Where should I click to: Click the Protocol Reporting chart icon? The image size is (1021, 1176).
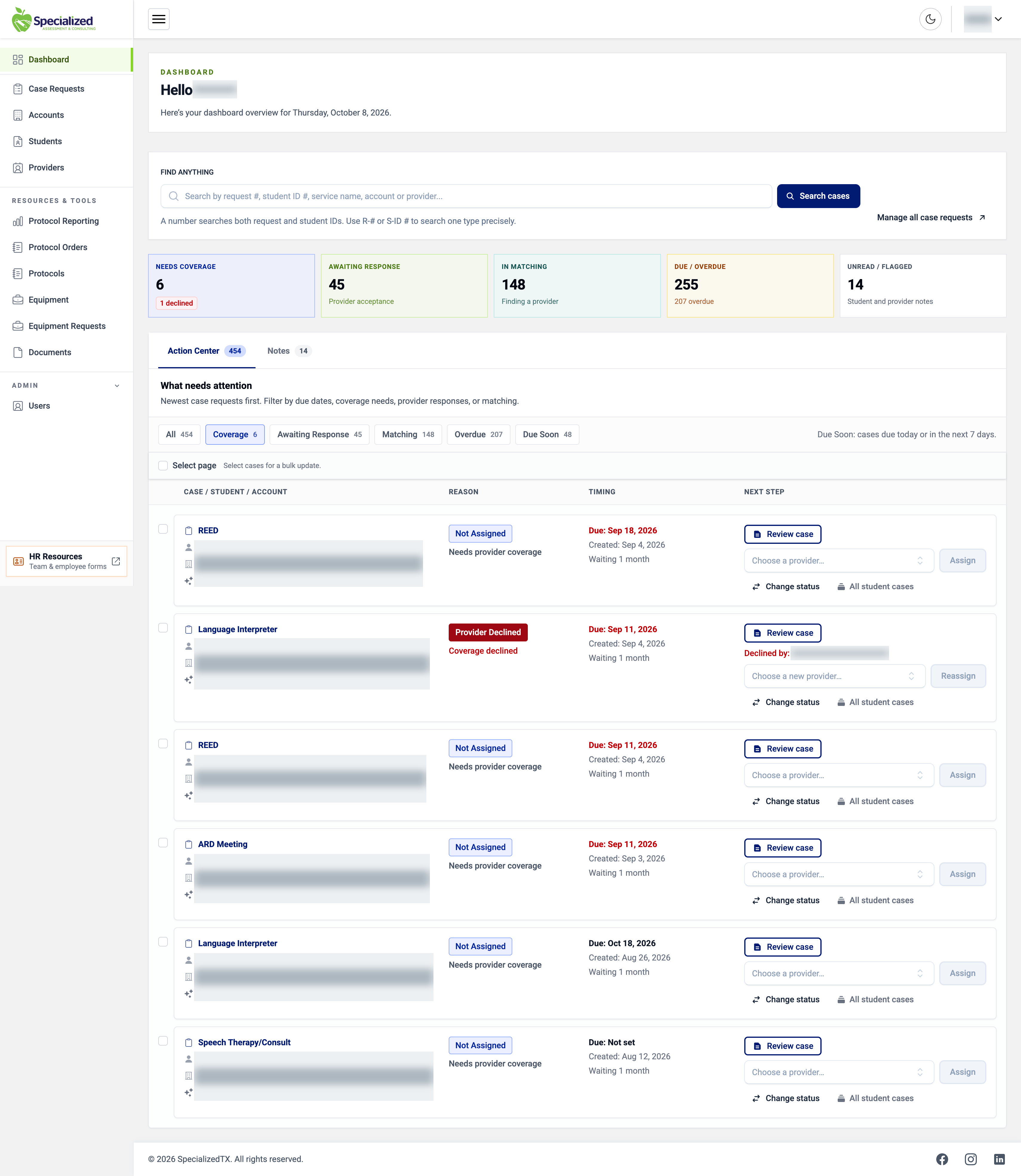click(18, 221)
